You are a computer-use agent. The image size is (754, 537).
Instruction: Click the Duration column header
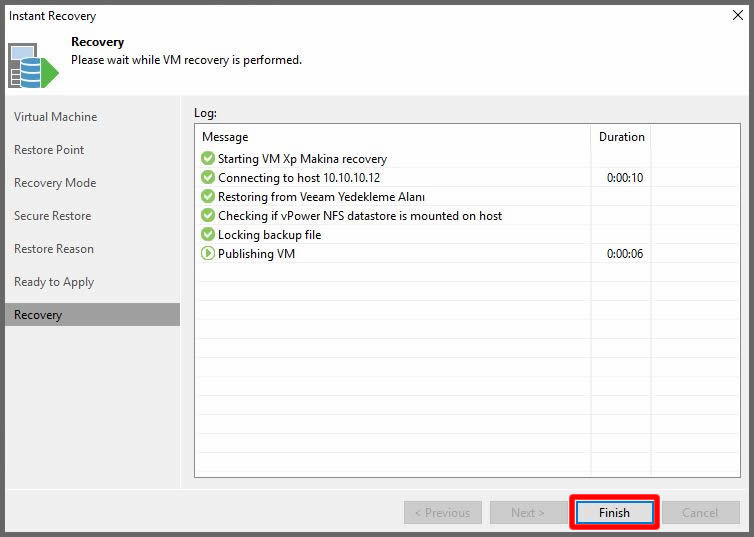pos(621,137)
